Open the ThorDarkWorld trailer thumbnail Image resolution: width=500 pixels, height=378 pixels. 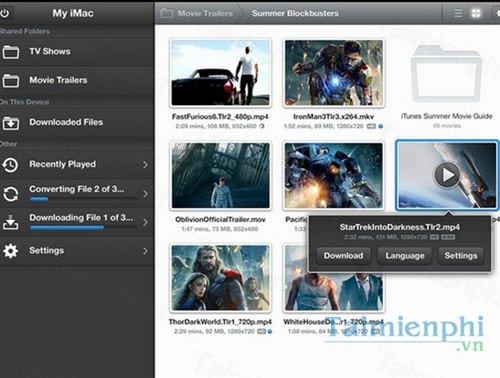[220, 278]
